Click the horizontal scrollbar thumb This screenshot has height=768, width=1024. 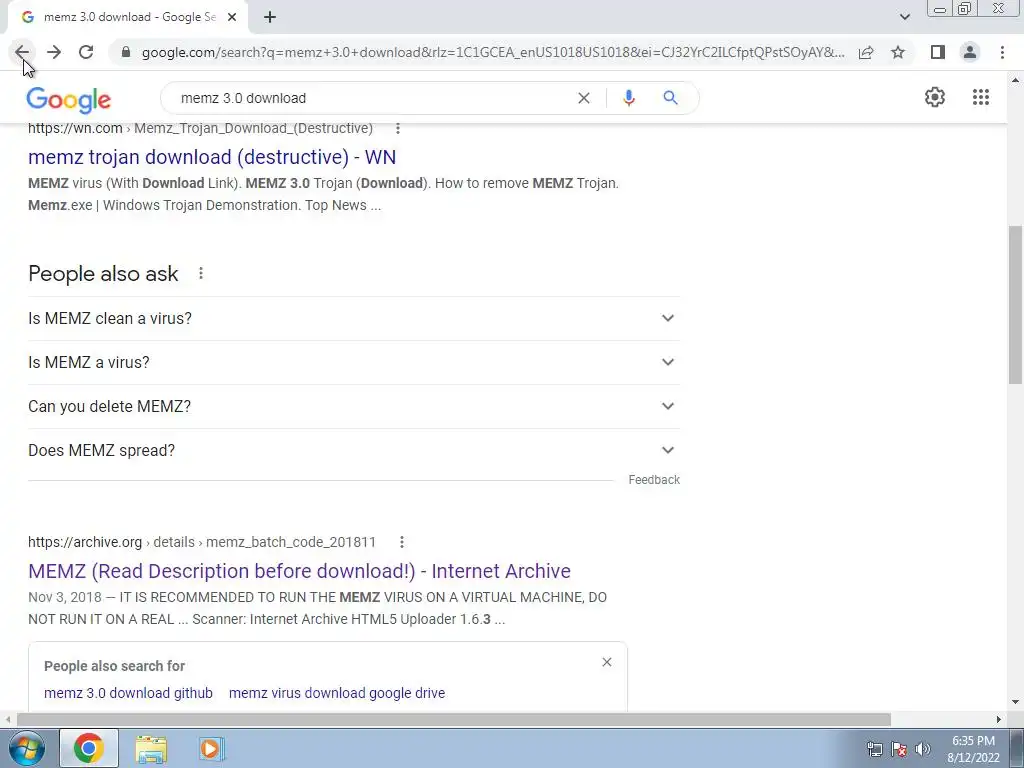454,719
